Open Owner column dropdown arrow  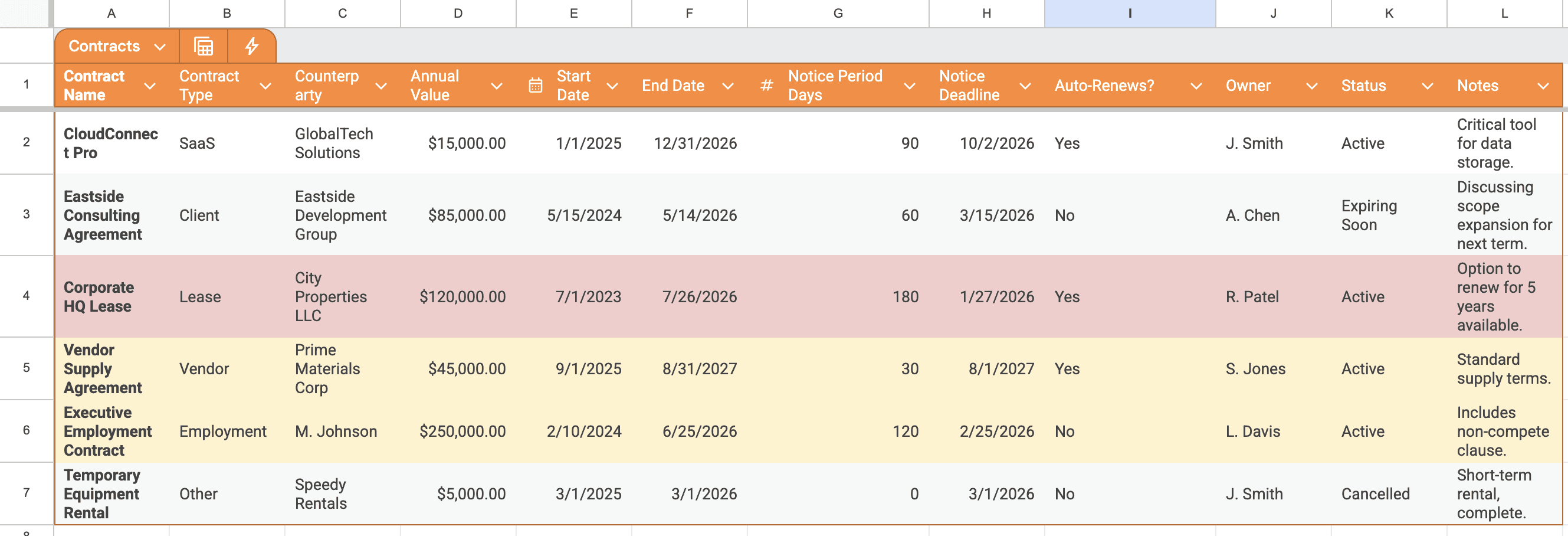point(1312,86)
